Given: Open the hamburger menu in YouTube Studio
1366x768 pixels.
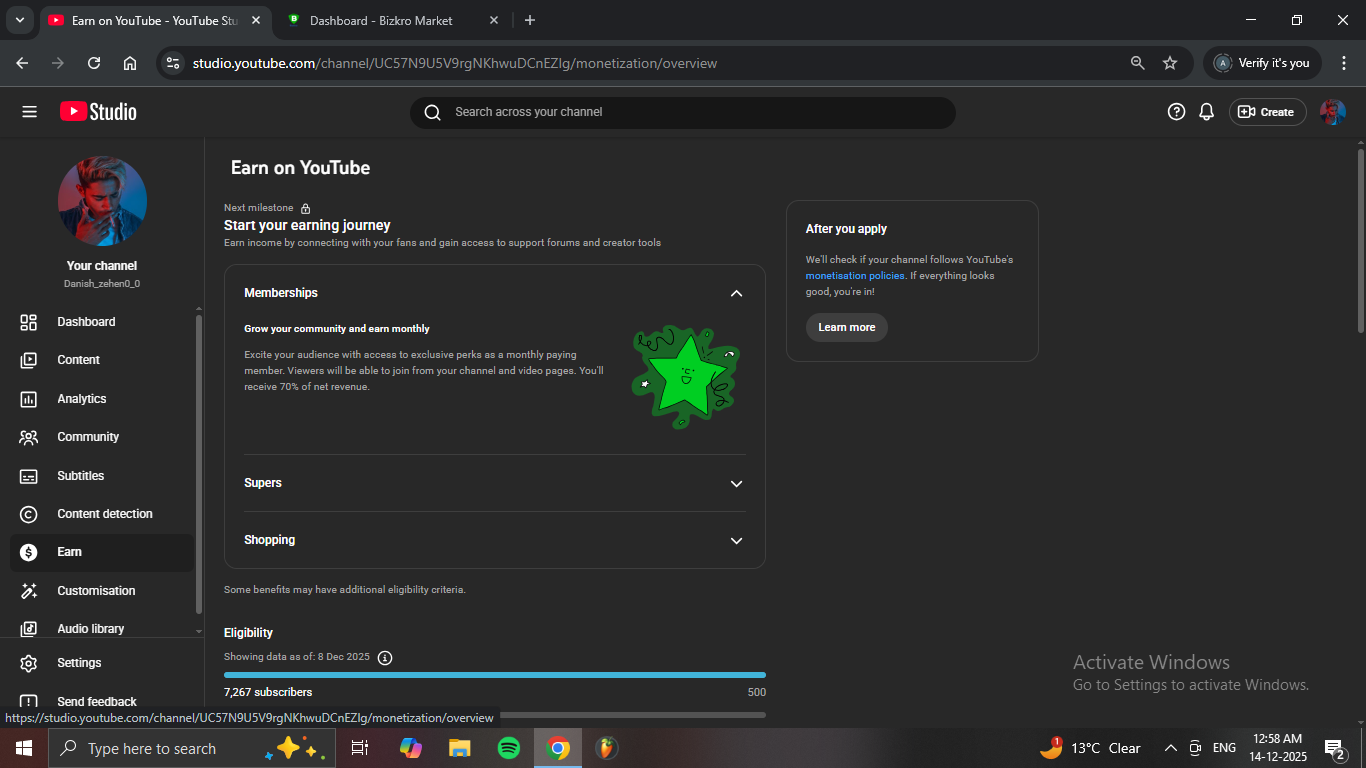Looking at the screenshot, I should click(x=29, y=112).
